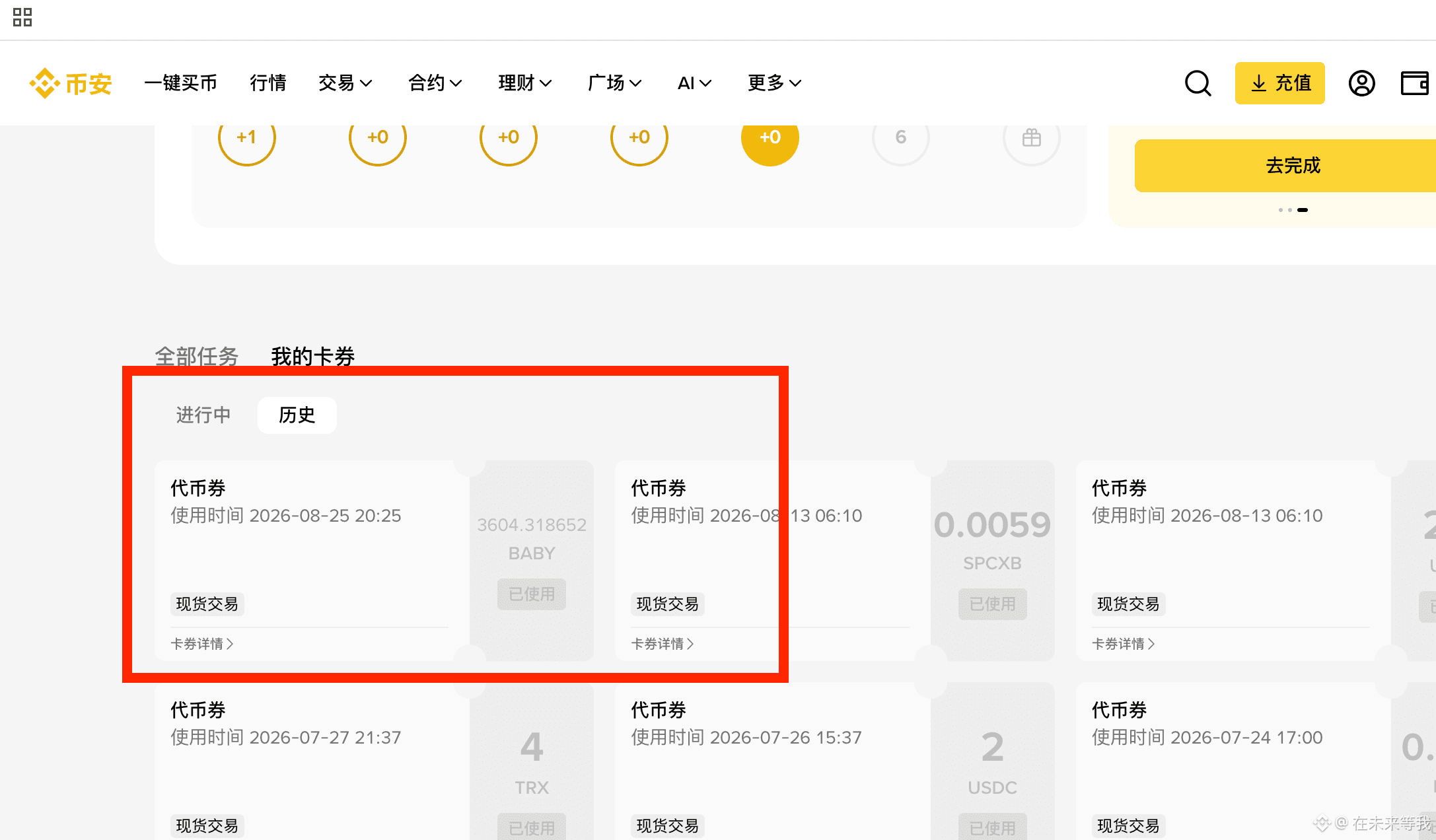Click 已使用 badge on TRX voucher
Viewport: 1436px width, 840px height.
tap(532, 827)
